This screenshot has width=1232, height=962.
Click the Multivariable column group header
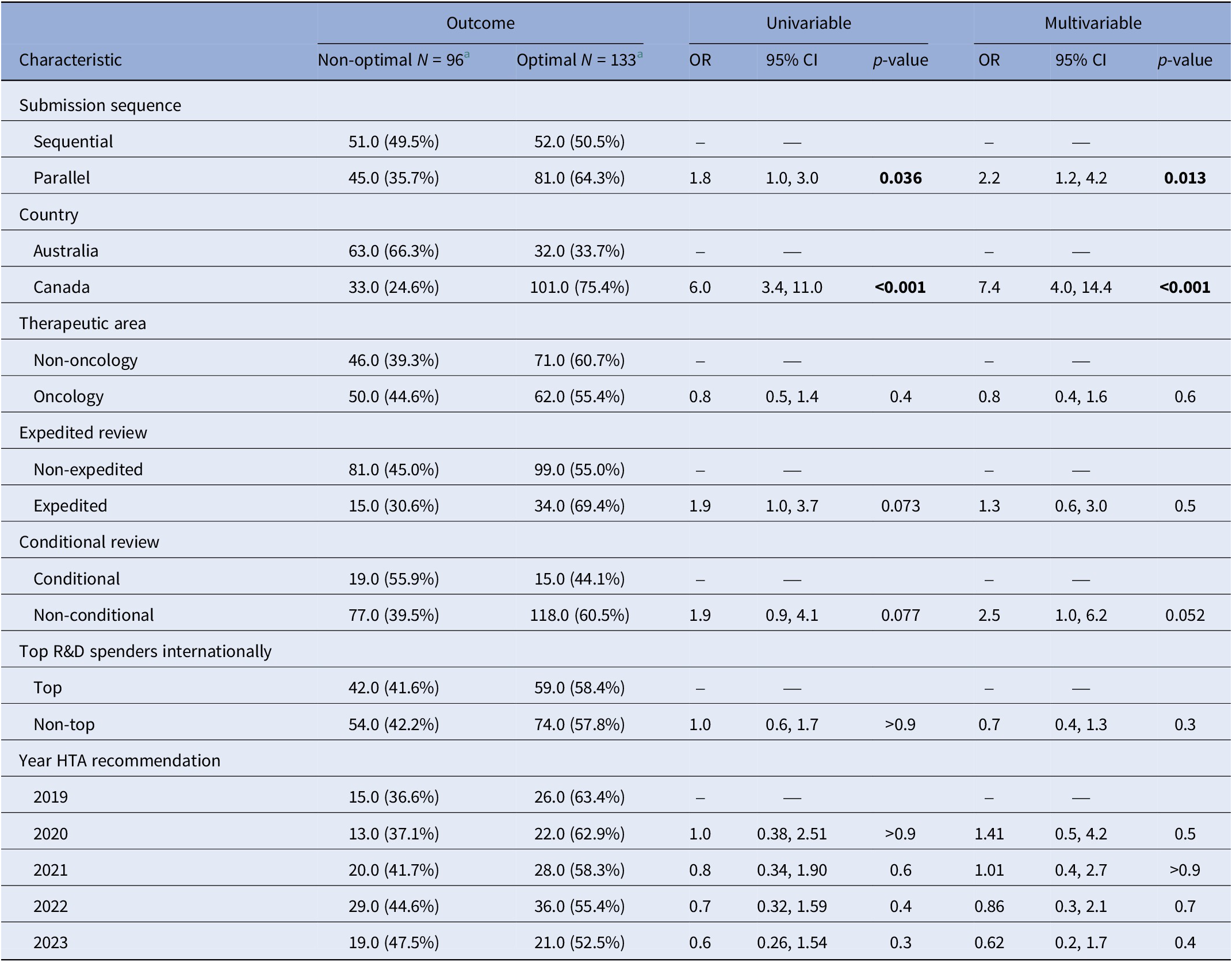1093,23
